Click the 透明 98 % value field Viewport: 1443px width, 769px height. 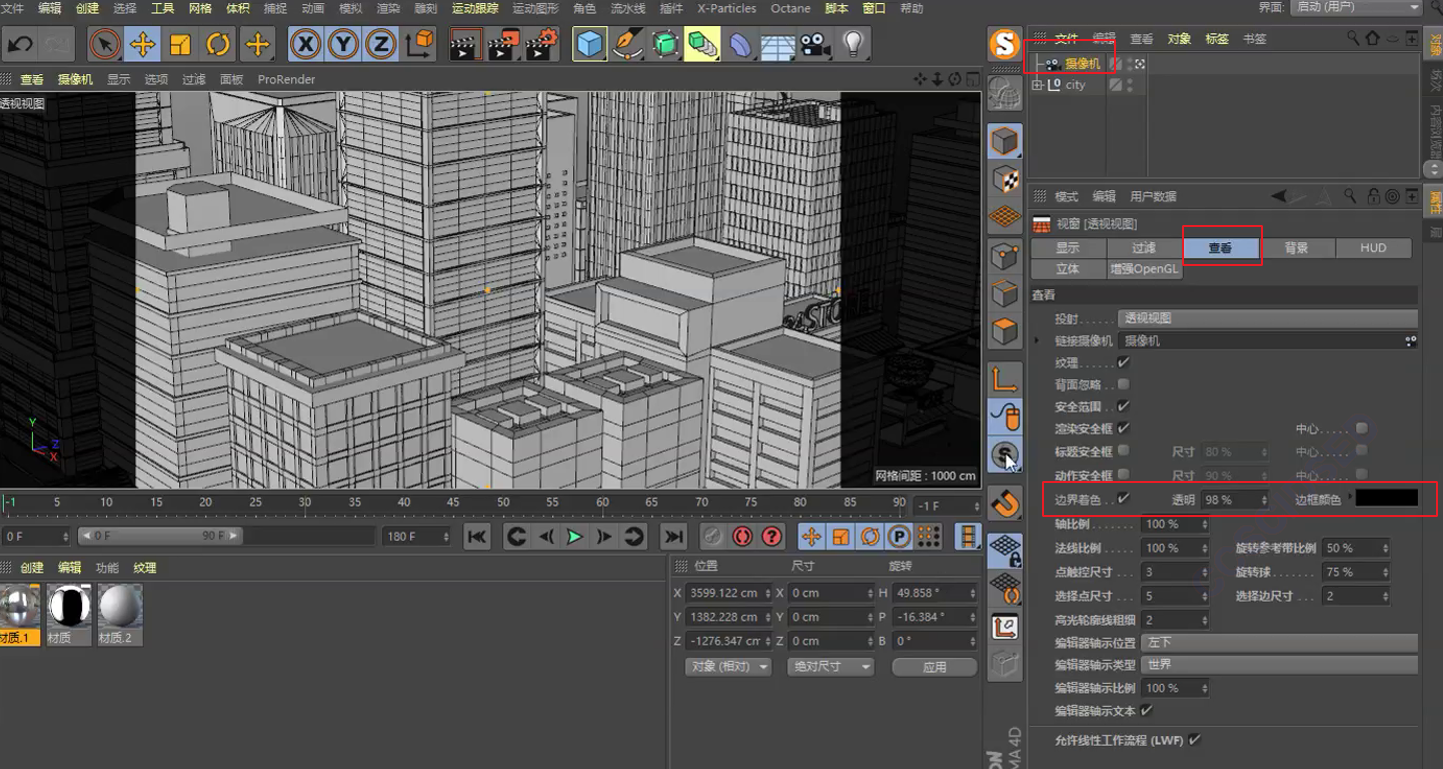coord(1235,499)
